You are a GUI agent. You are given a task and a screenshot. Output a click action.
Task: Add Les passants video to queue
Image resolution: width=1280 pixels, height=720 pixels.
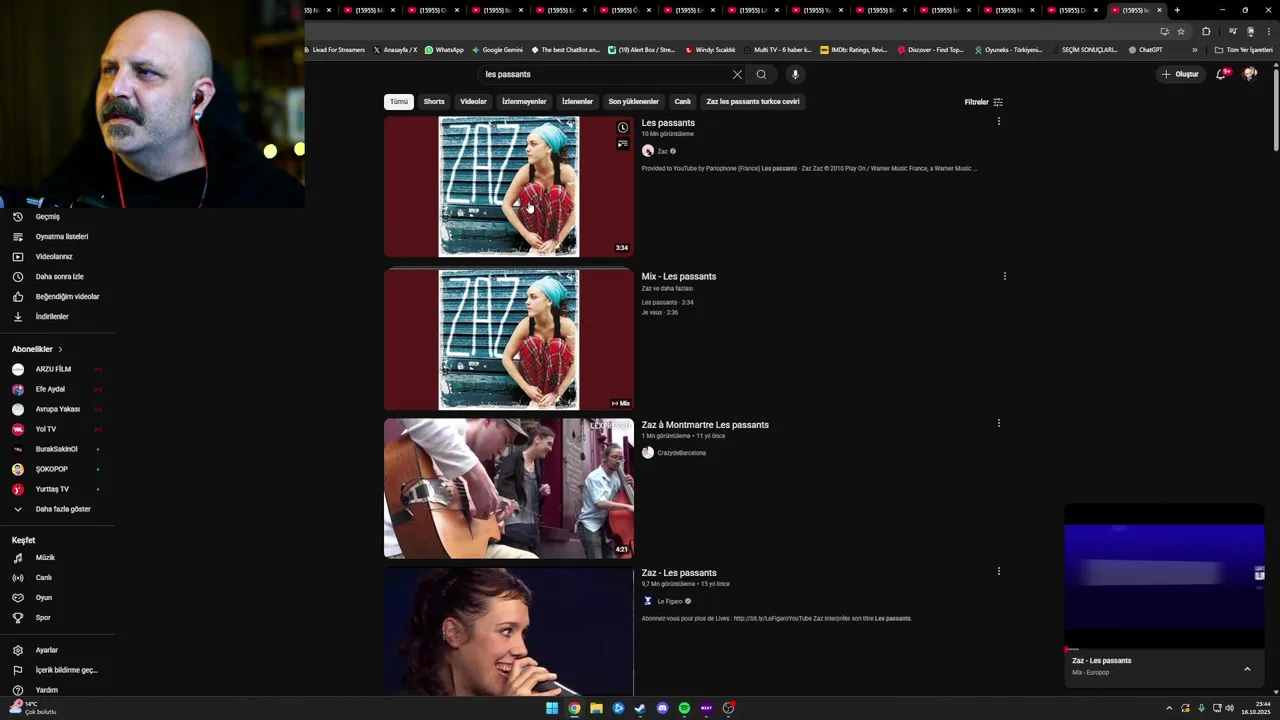[x=622, y=144]
